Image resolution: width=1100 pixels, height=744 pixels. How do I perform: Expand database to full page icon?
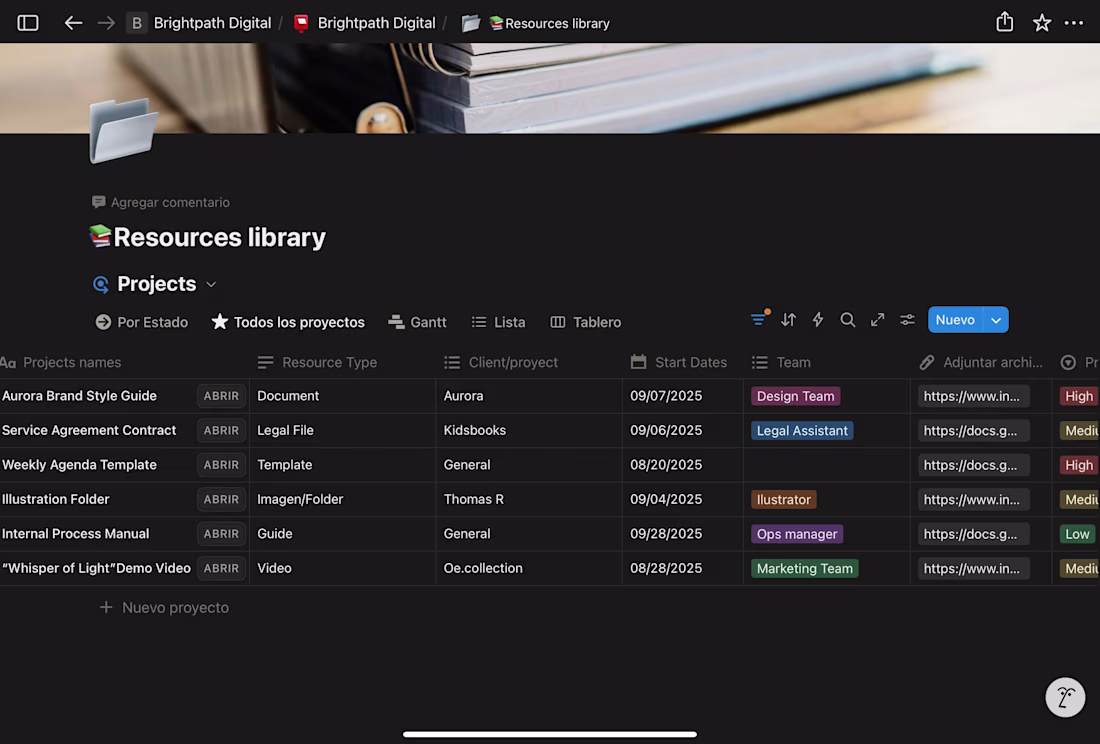[878, 320]
